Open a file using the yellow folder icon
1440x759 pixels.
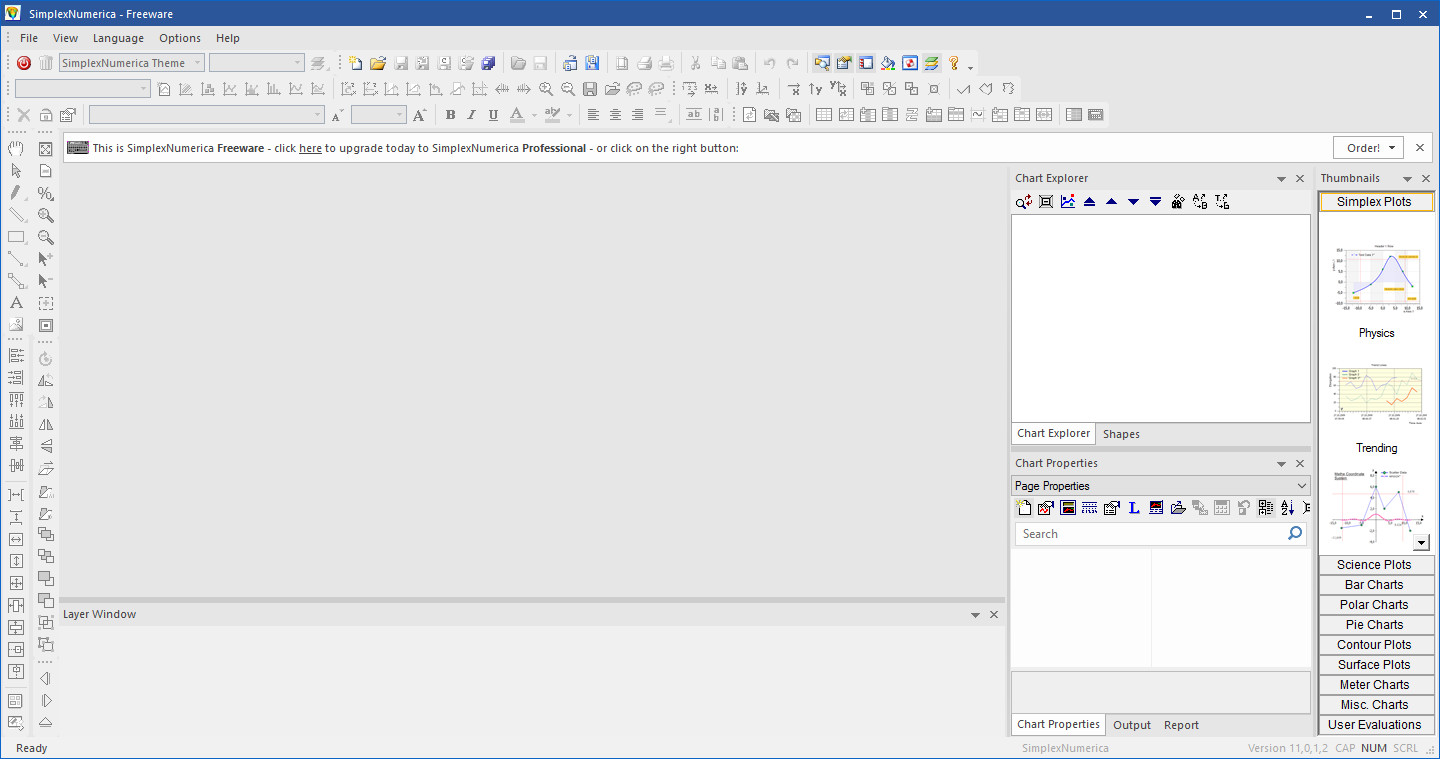click(x=378, y=63)
